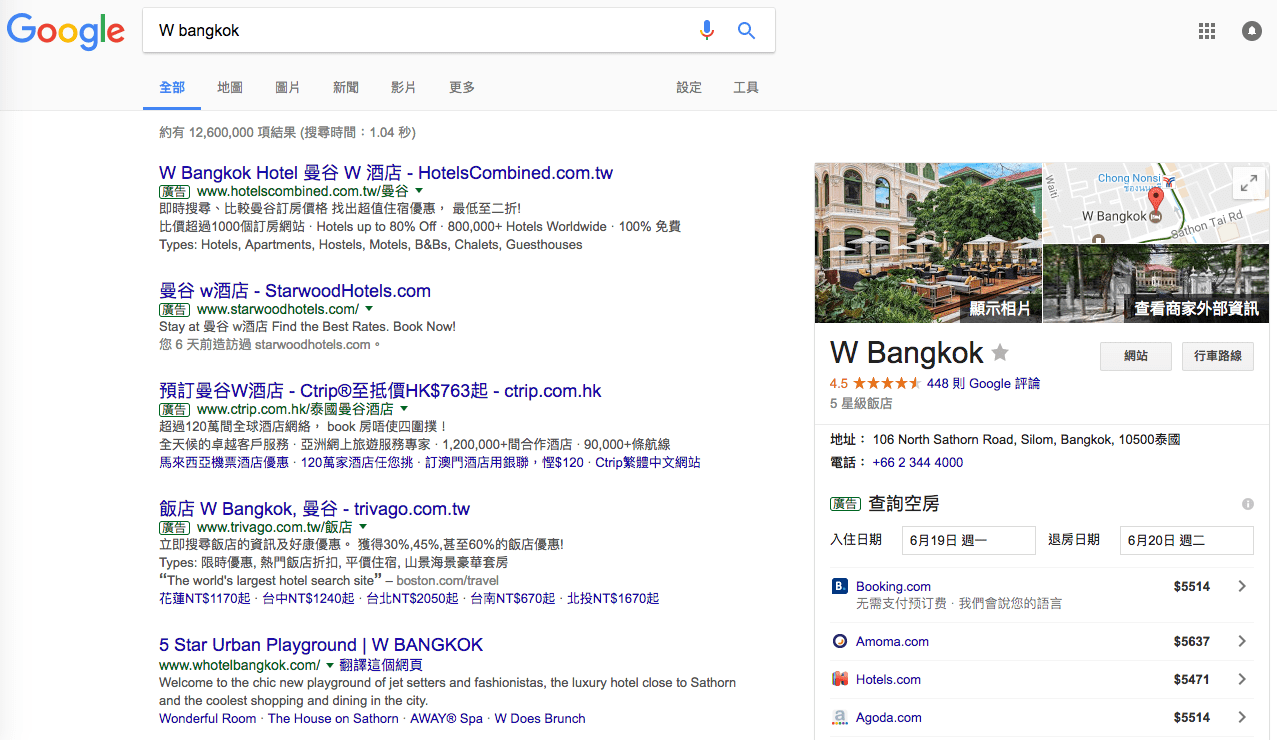Image resolution: width=1277 pixels, height=740 pixels.
Task: Open the Wonderful Room sitelink
Action: (x=208, y=718)
